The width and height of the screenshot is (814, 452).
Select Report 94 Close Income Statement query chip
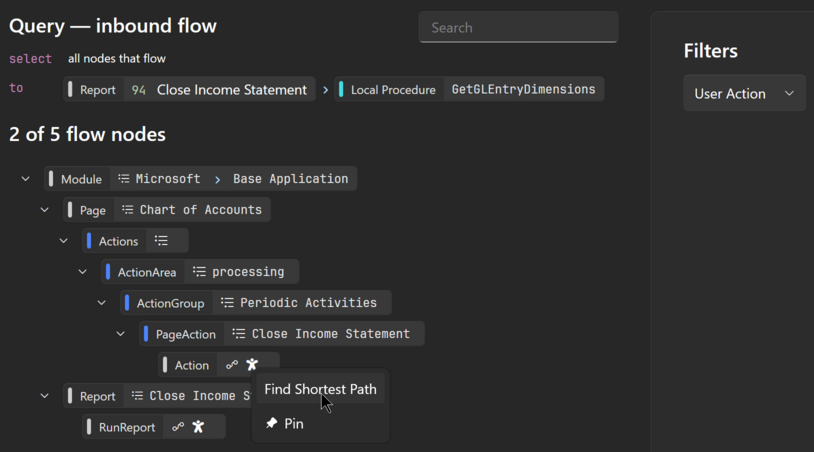(x=189, y=89)
